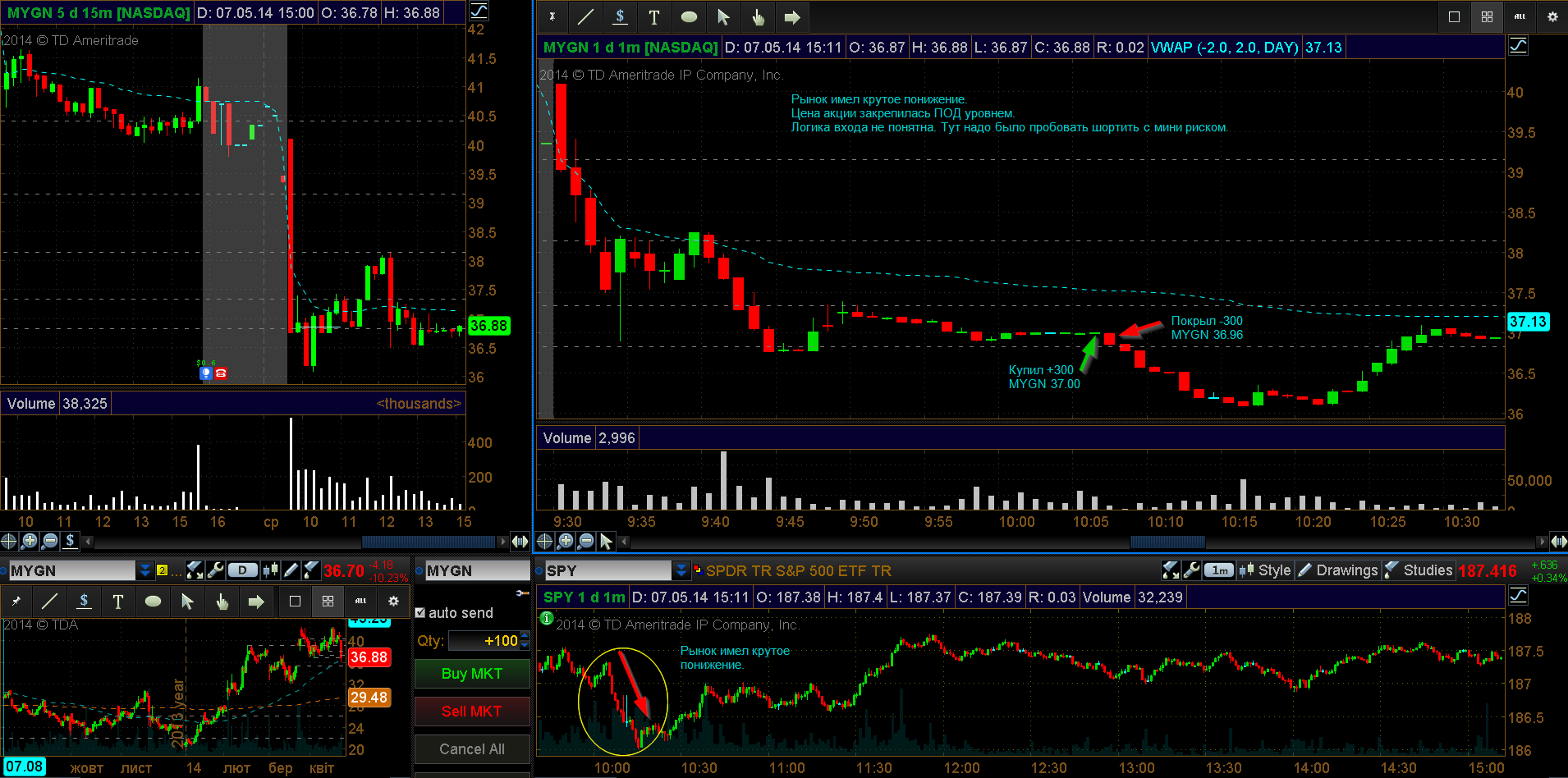Click the Buy MKT button
Image resolution: width=1568 pixels, height=778 pixels.
pos(472,674)
